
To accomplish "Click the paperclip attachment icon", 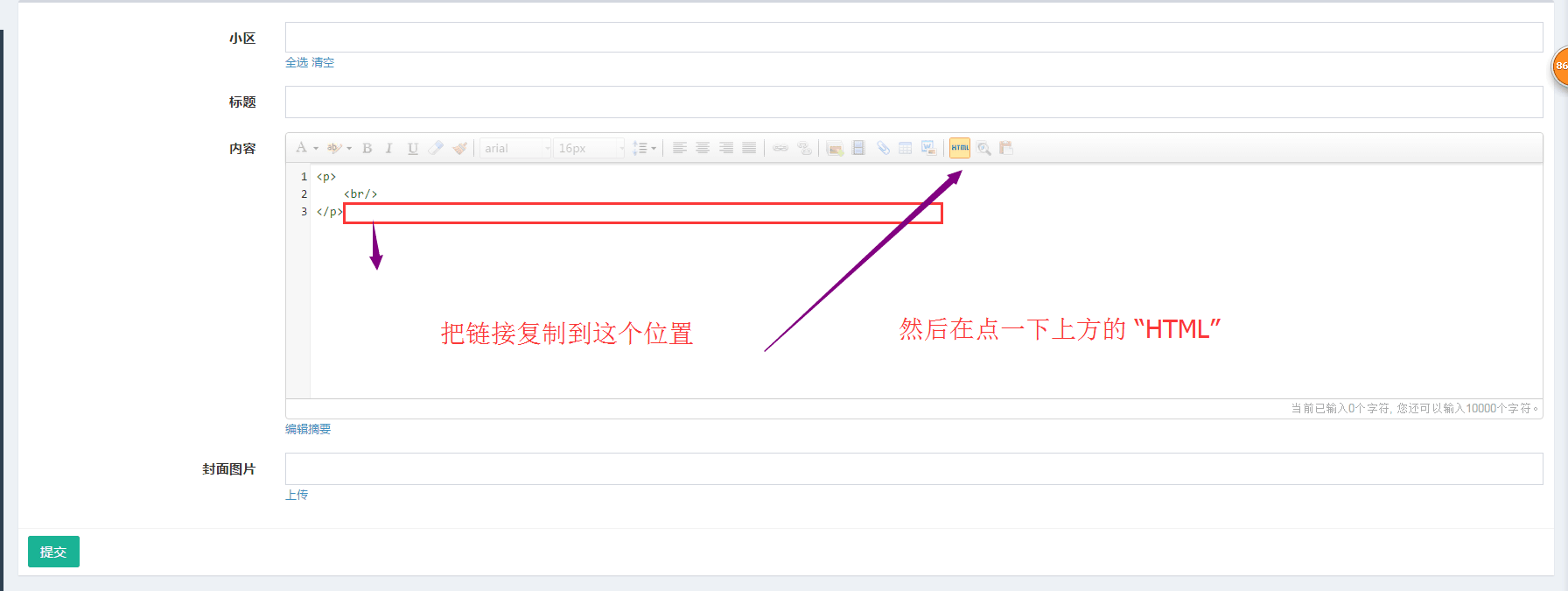I will [x=883, y=148].
